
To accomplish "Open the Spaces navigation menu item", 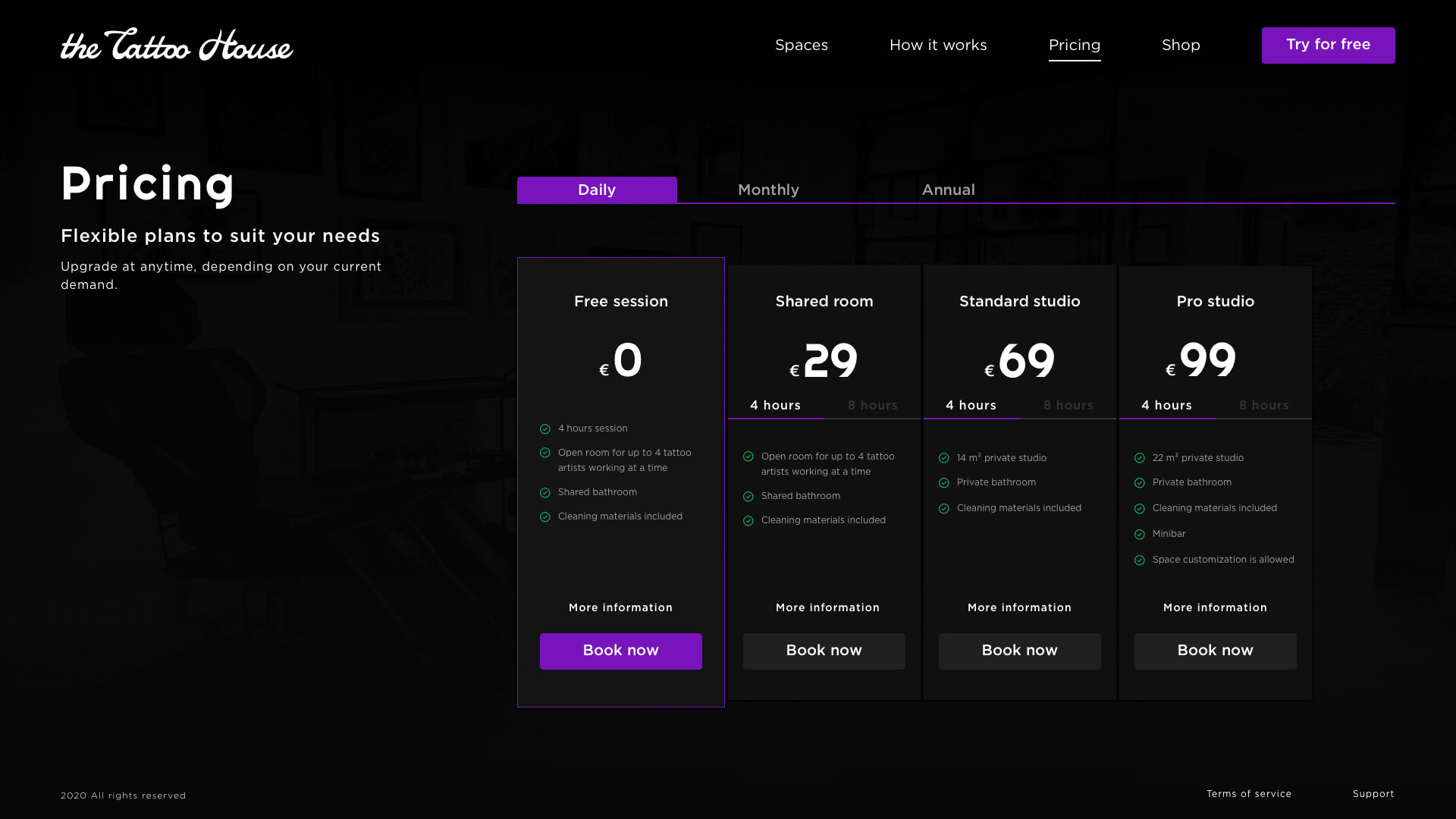I will tap(801, 45).
